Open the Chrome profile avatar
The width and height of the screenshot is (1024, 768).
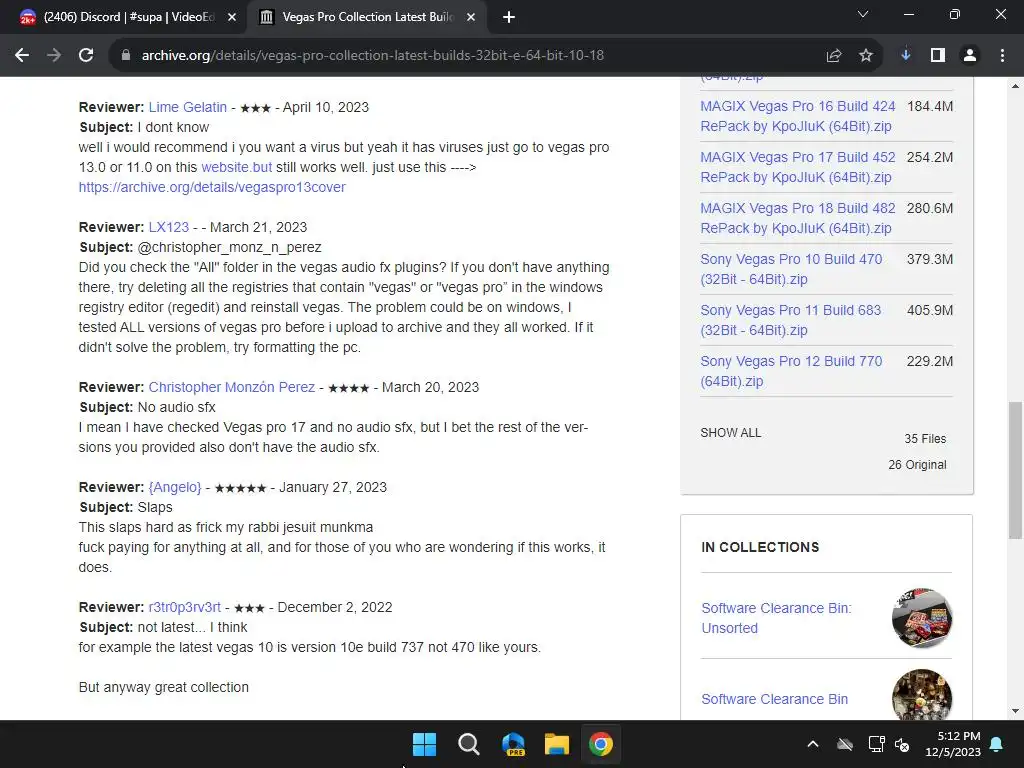(970, 56)
